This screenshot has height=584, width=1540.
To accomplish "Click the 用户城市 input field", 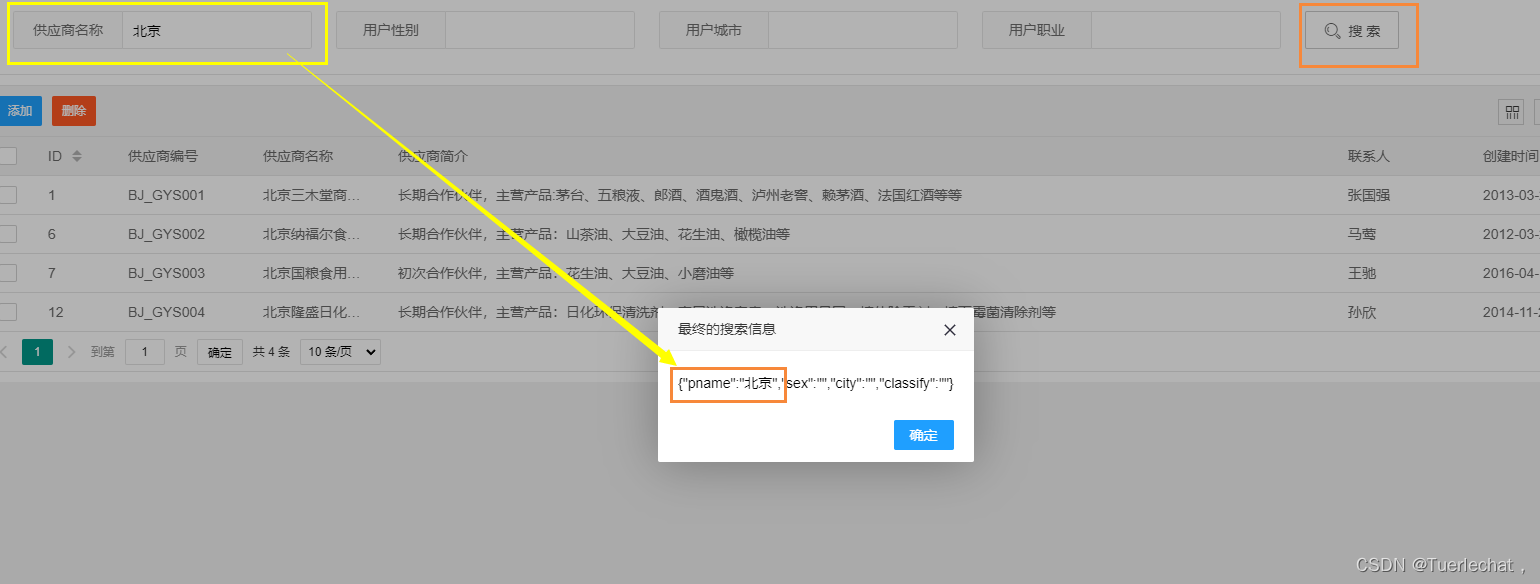I will pos(862,30).
